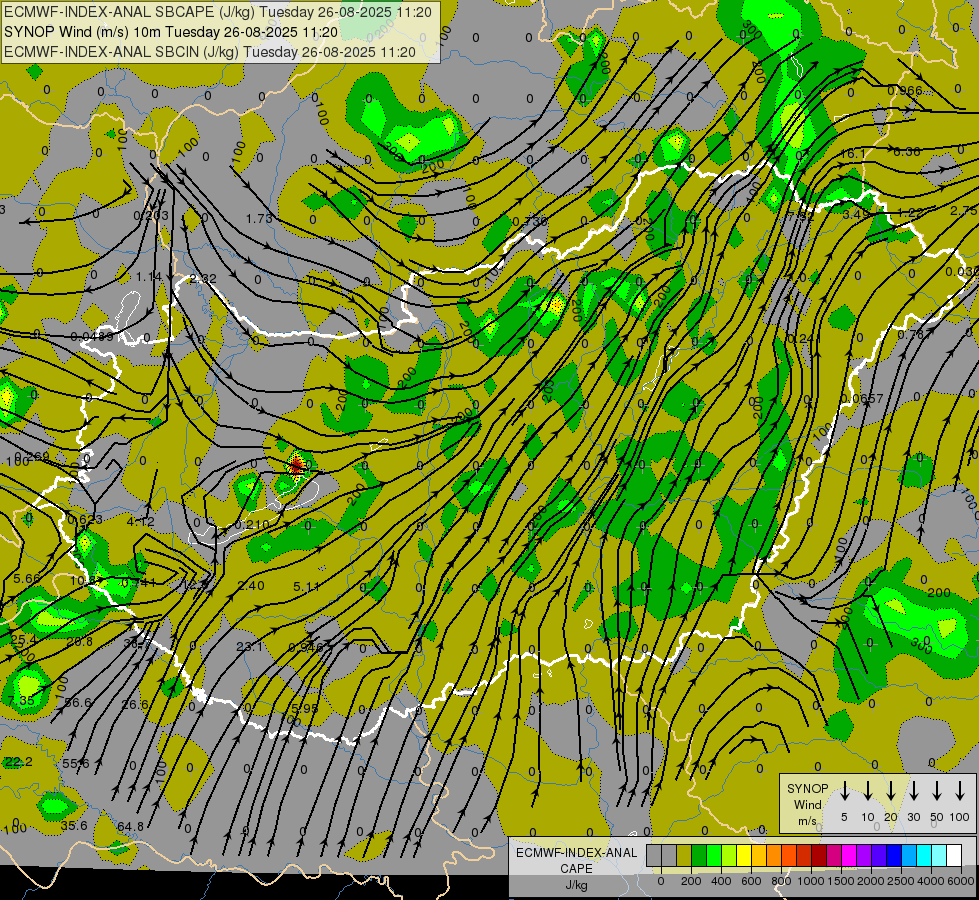
Task: Click the 5 m/s wind arrow in legend
Action: click(844, 791)
